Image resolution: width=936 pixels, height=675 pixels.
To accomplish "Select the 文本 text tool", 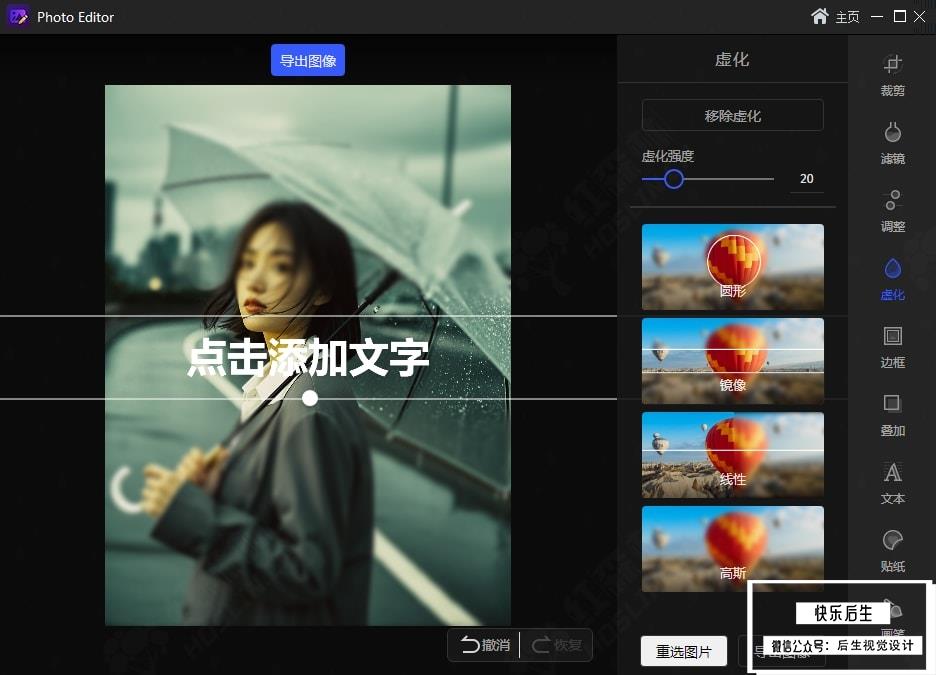I will point(892,483).
